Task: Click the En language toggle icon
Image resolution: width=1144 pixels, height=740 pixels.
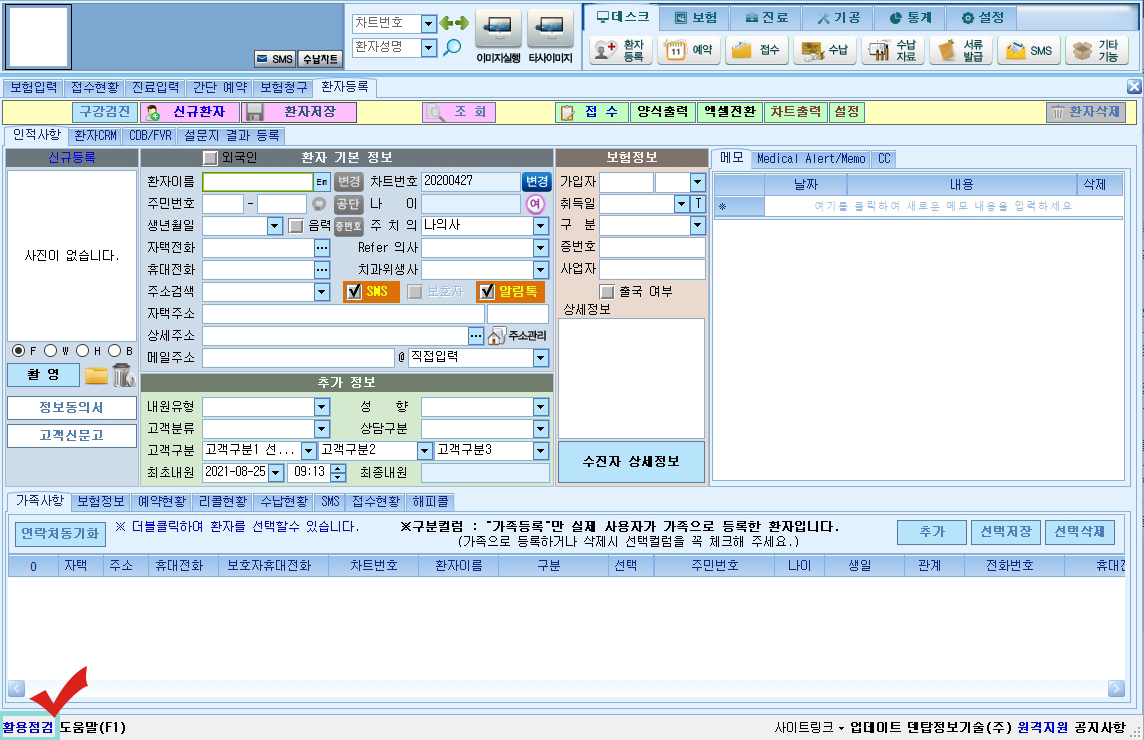Action: pyautogui.click(x=322, y=182)
